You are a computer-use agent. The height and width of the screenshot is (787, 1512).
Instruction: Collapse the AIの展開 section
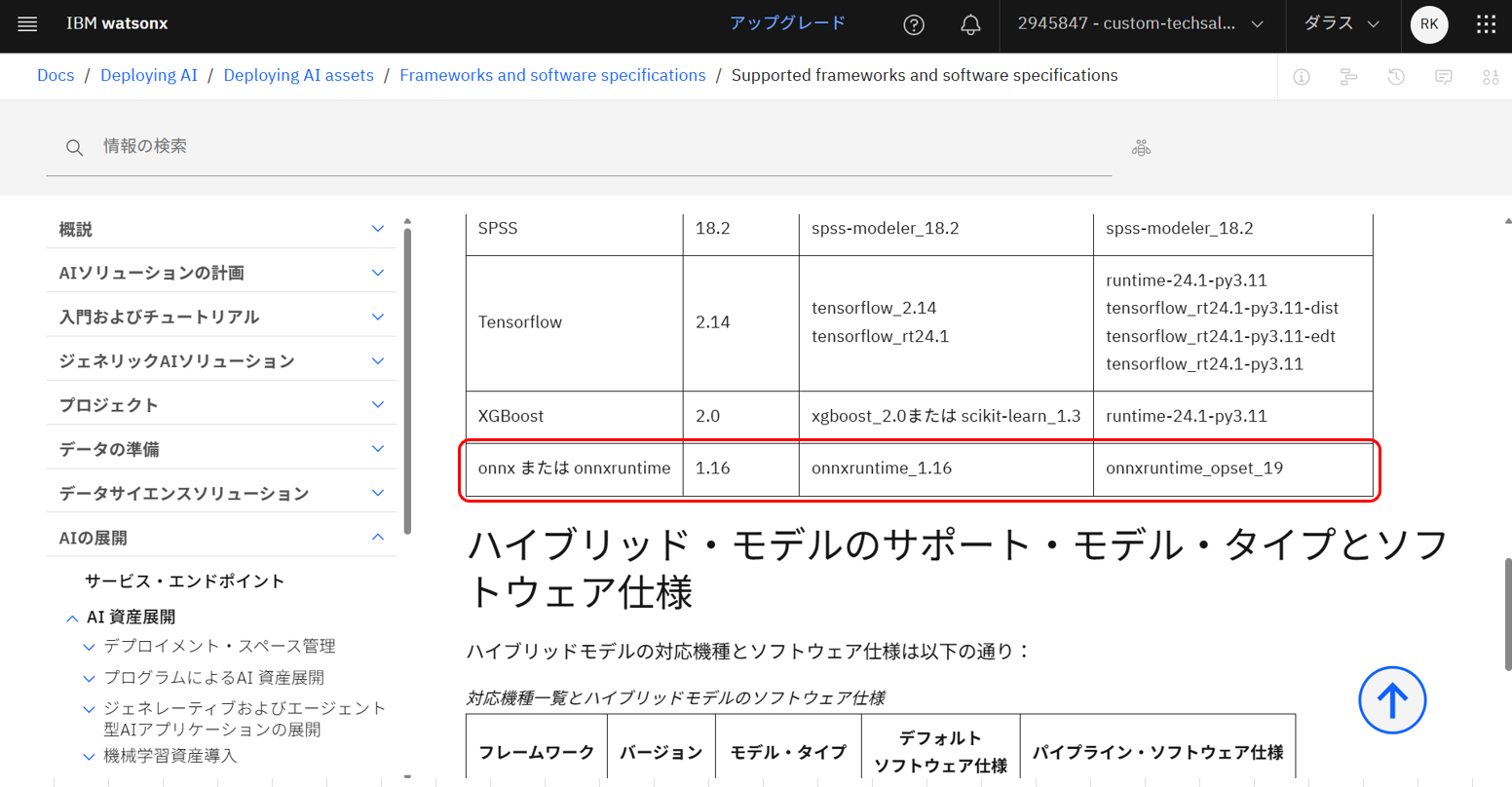click(222, 538)
